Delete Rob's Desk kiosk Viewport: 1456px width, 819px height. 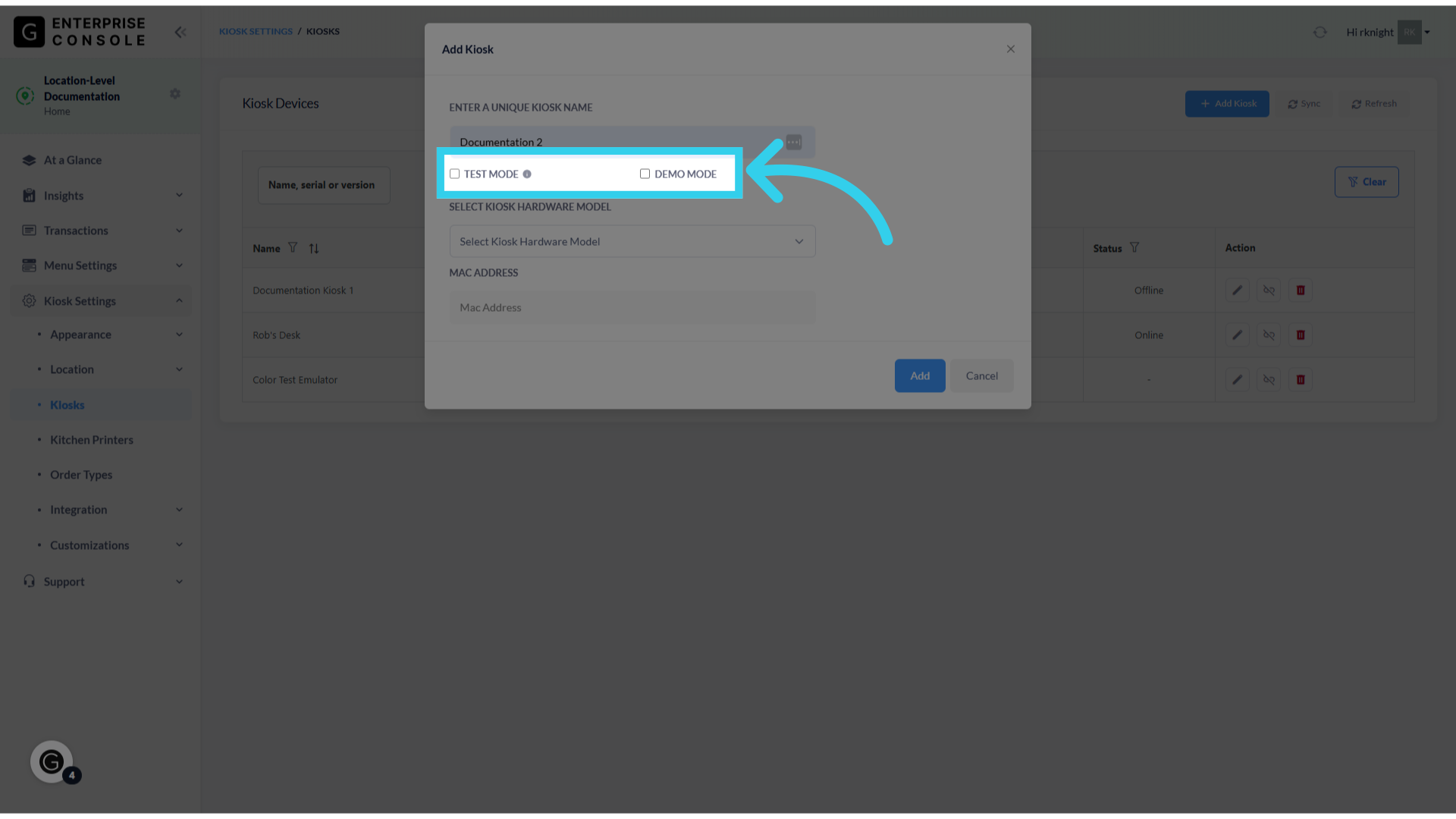tap(1301, 335)
